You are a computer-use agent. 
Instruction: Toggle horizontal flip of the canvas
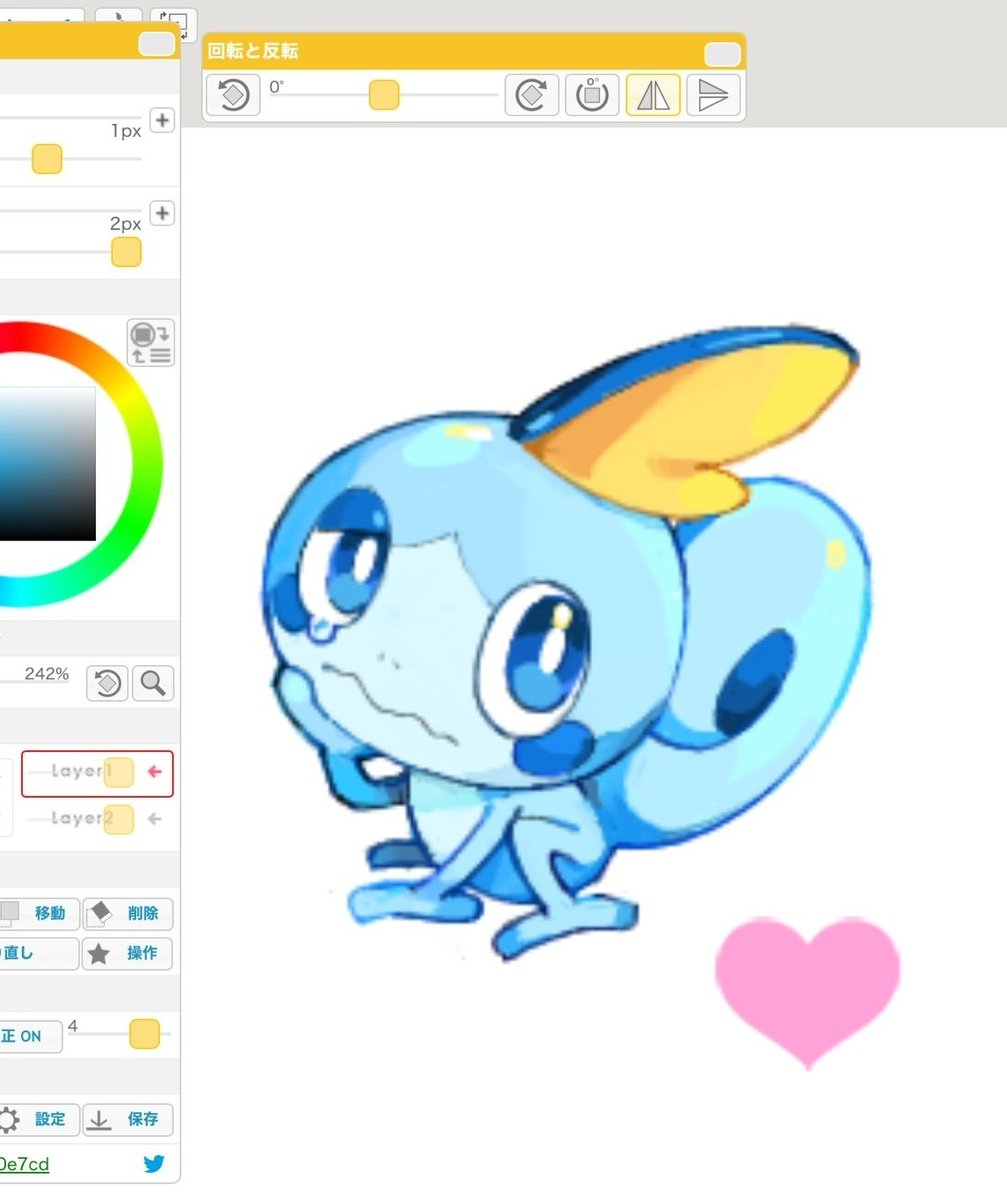(653, 95)
